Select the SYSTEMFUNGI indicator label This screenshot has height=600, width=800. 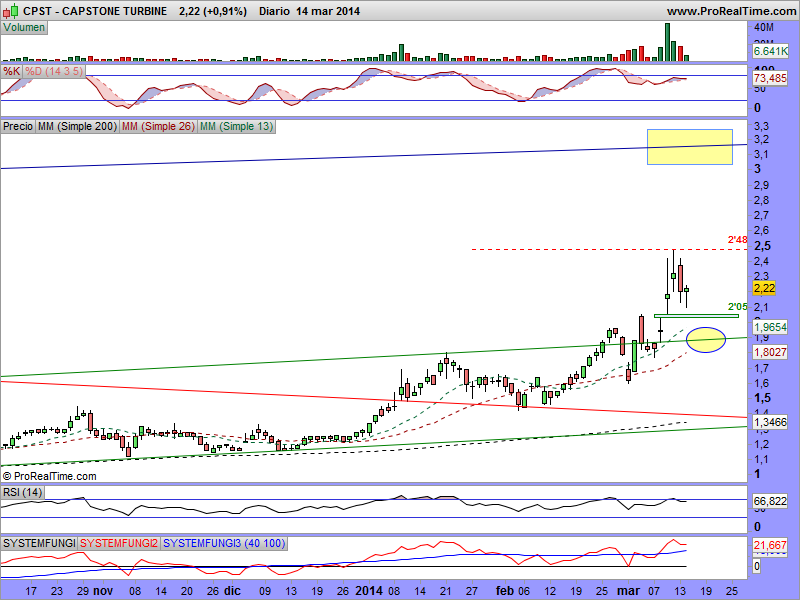tap(39, 543)
